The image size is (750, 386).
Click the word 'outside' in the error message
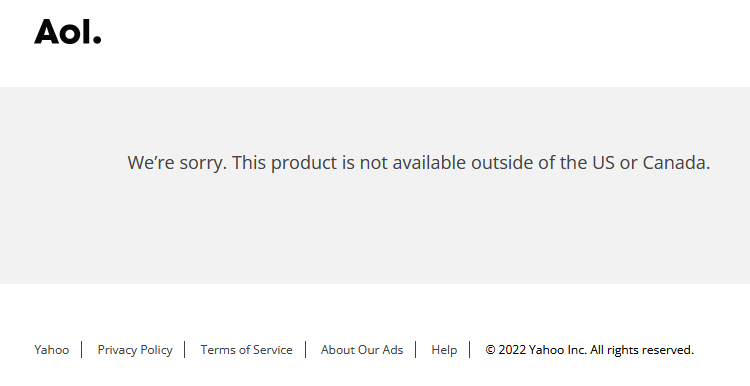point(502,163)
